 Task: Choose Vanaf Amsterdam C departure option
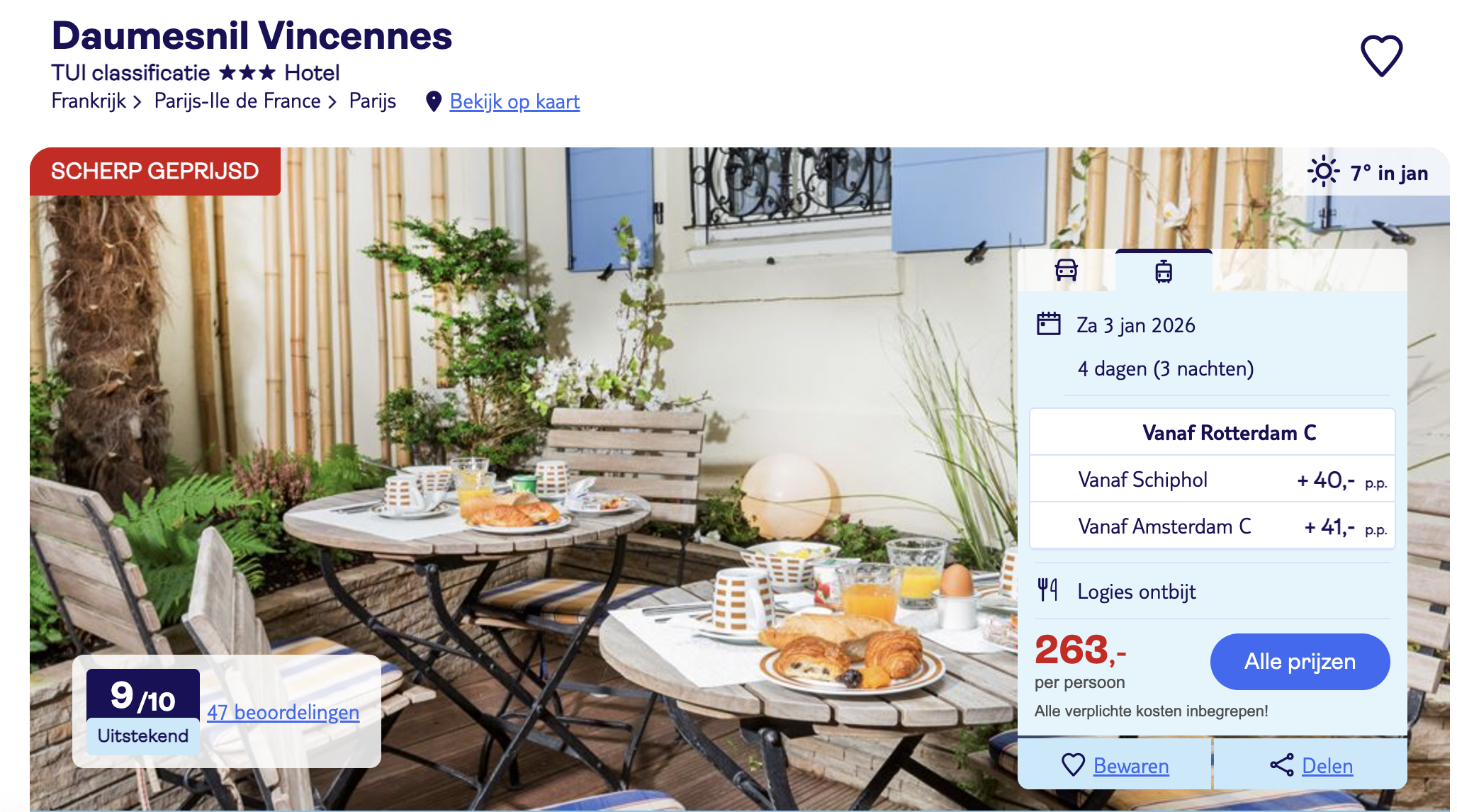[1213, 526]
